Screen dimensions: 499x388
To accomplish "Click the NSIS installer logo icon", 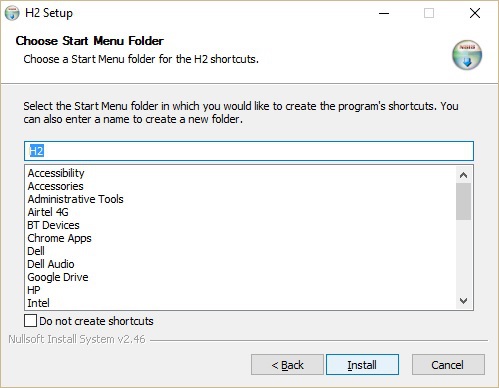I will coord(467,55).
